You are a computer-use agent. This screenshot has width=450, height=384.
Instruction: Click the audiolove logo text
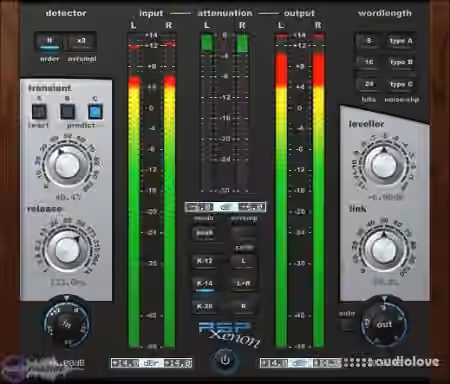pos(408,362)
